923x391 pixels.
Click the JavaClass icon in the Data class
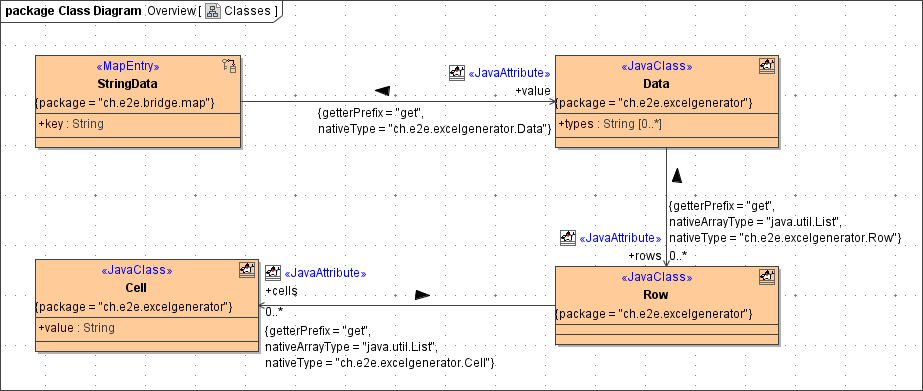tap(766, 65)
